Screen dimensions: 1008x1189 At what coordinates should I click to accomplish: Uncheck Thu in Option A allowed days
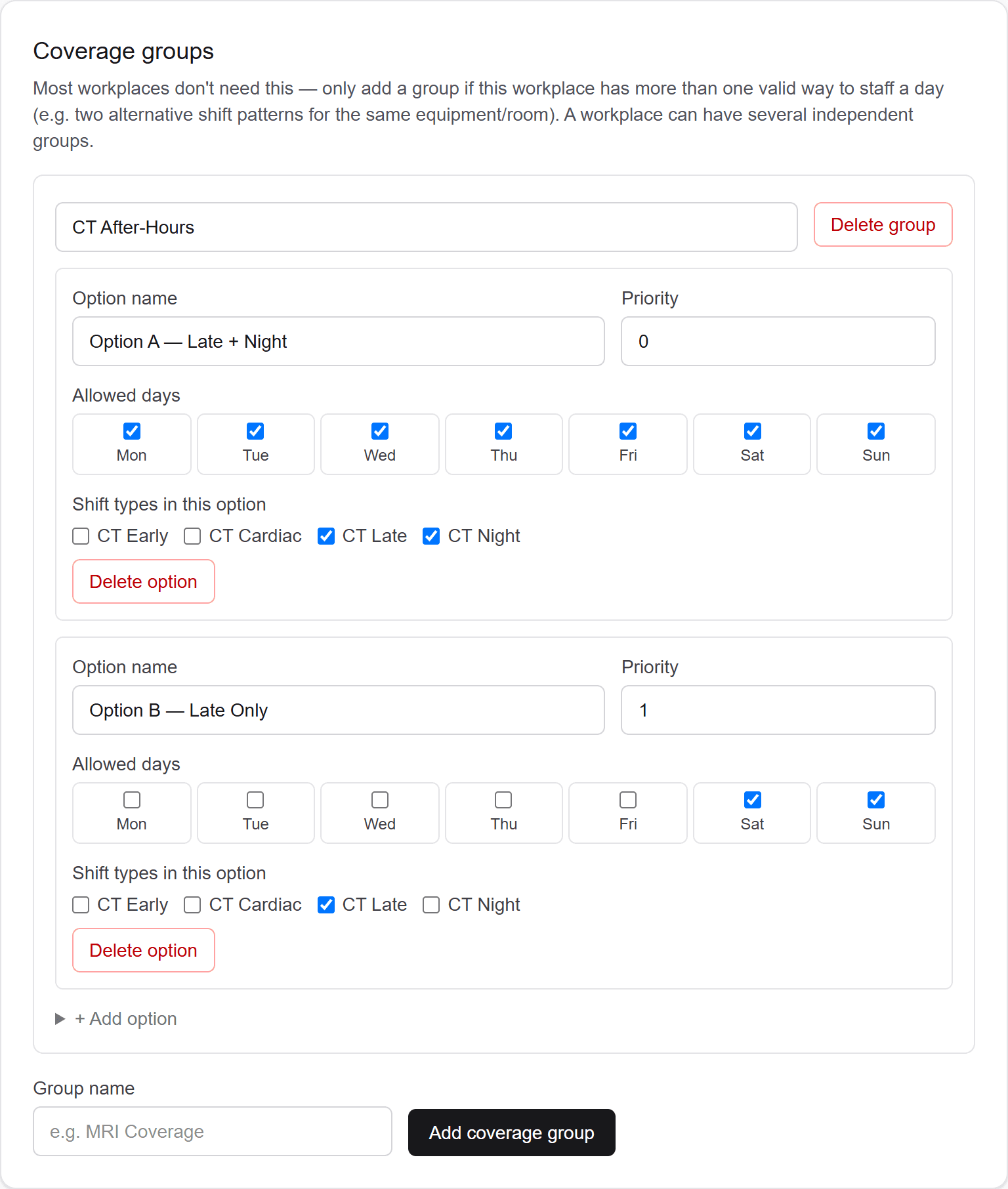503,431
